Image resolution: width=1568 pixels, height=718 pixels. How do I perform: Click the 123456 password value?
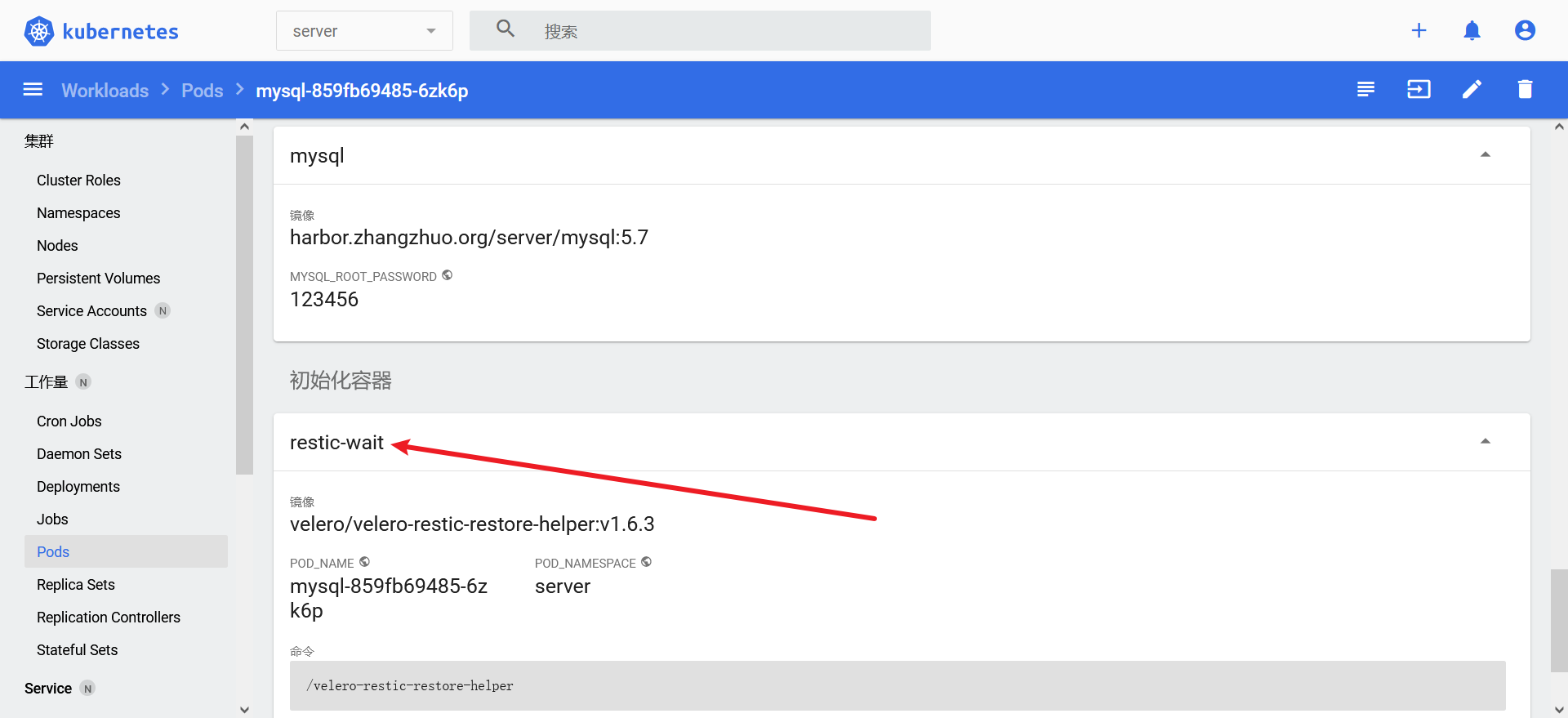coord(324,300)
